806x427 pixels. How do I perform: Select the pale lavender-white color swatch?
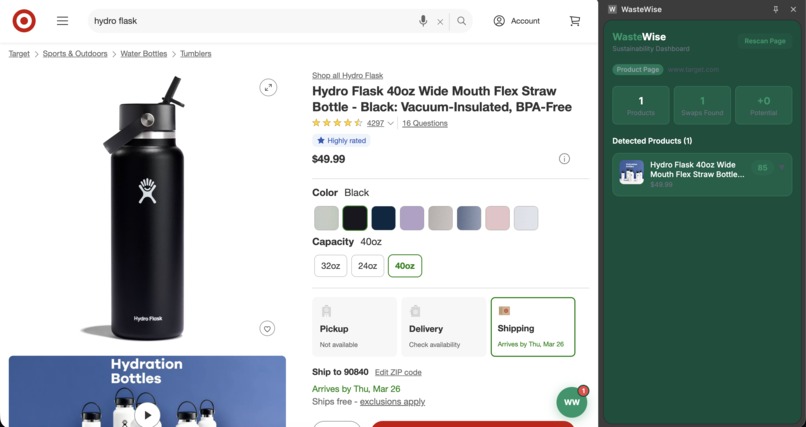(526, 218)
